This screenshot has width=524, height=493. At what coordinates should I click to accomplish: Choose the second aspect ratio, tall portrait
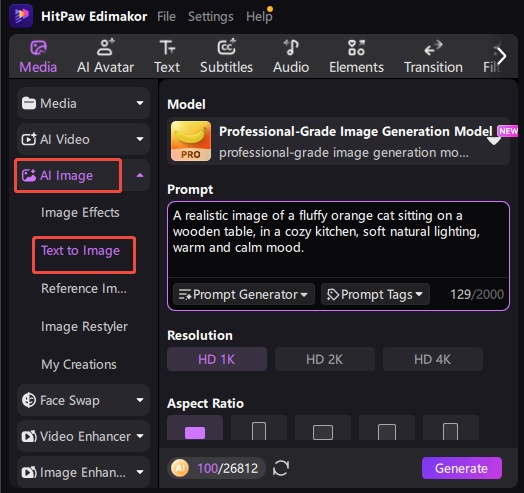click(259, 428)
